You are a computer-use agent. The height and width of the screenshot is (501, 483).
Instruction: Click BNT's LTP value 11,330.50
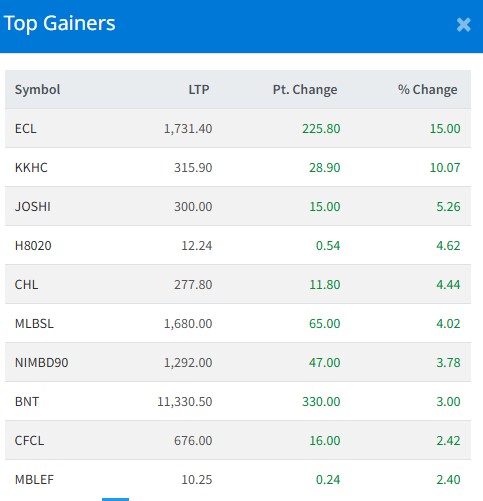(x=185, y=401)
